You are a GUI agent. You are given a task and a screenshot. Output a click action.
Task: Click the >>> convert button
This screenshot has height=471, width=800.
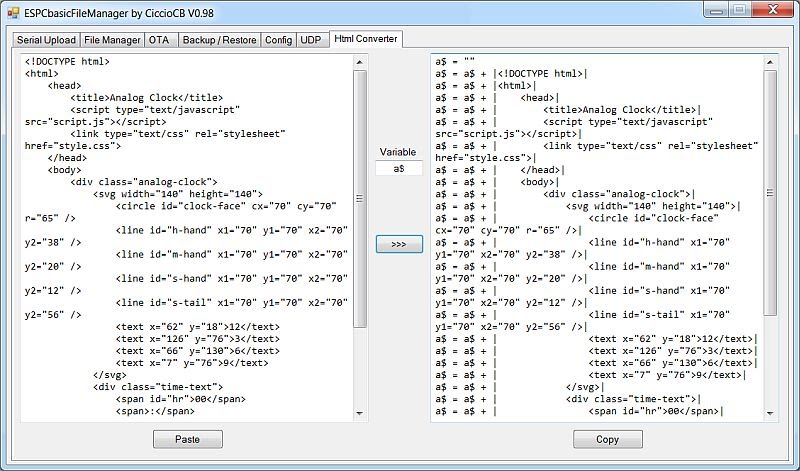pos(399,244)
